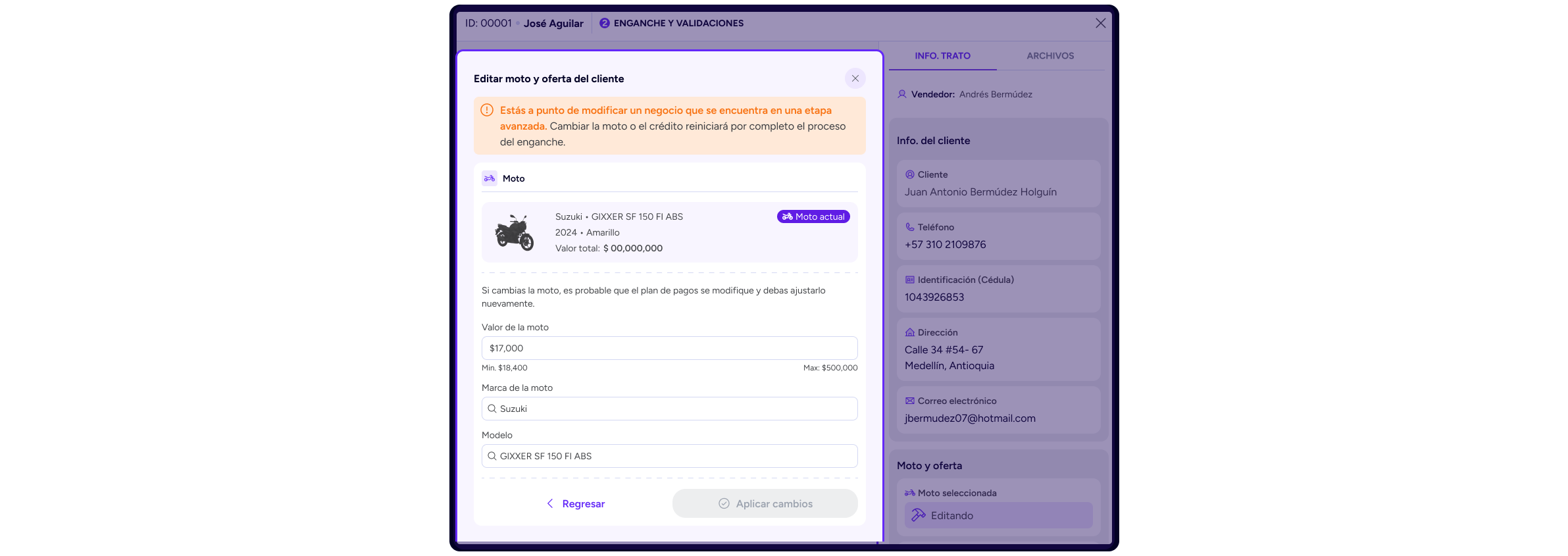The image size is (1568, 556).
Task: Click Moto y oferta heading
Action: (929, 465)
